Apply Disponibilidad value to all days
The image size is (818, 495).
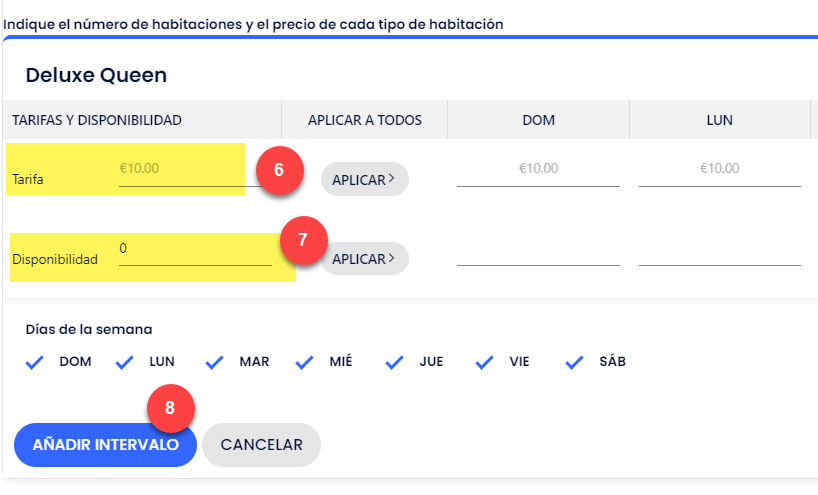365,259
